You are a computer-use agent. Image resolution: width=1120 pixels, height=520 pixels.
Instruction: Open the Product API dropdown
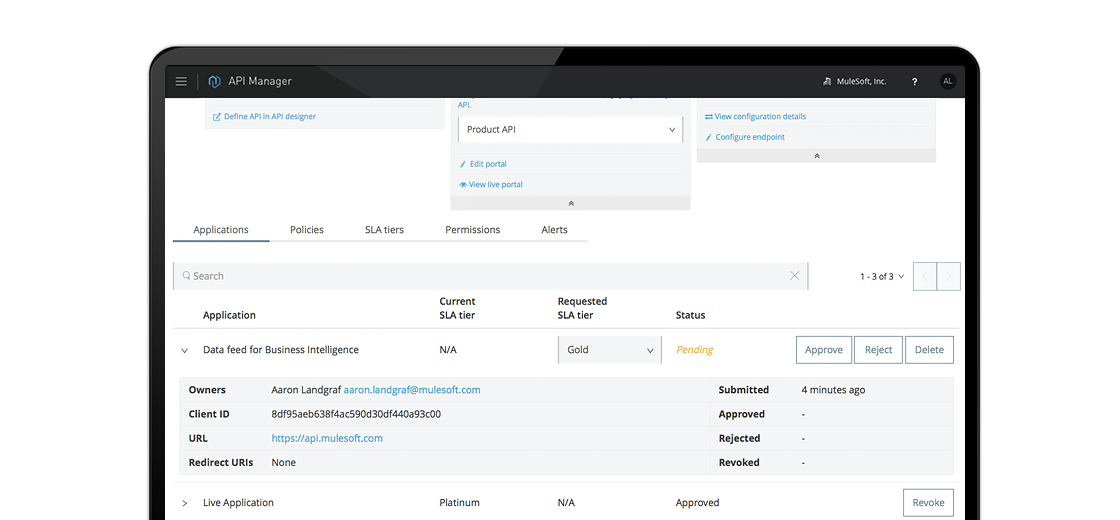570,129
